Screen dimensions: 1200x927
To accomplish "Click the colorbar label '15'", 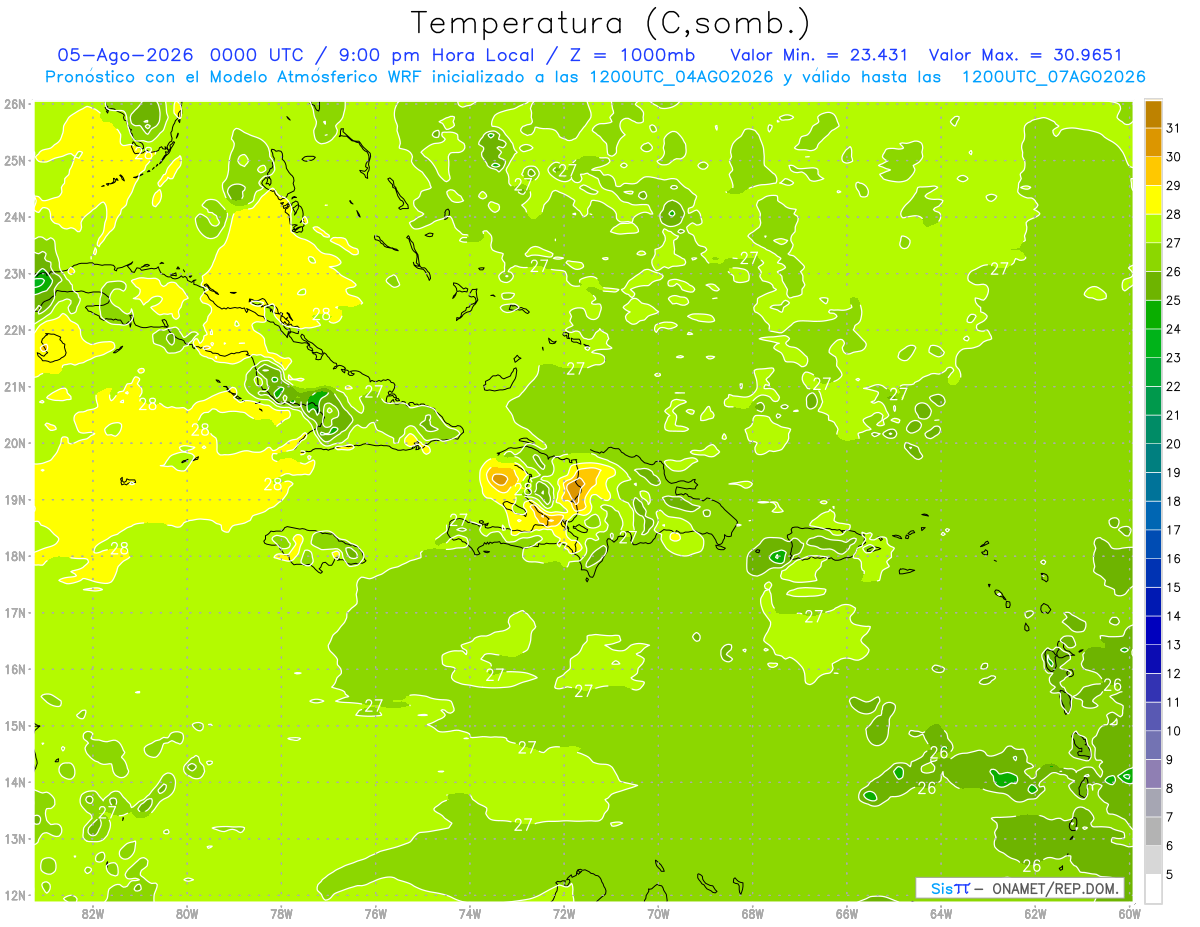I will pos(1173,587).
